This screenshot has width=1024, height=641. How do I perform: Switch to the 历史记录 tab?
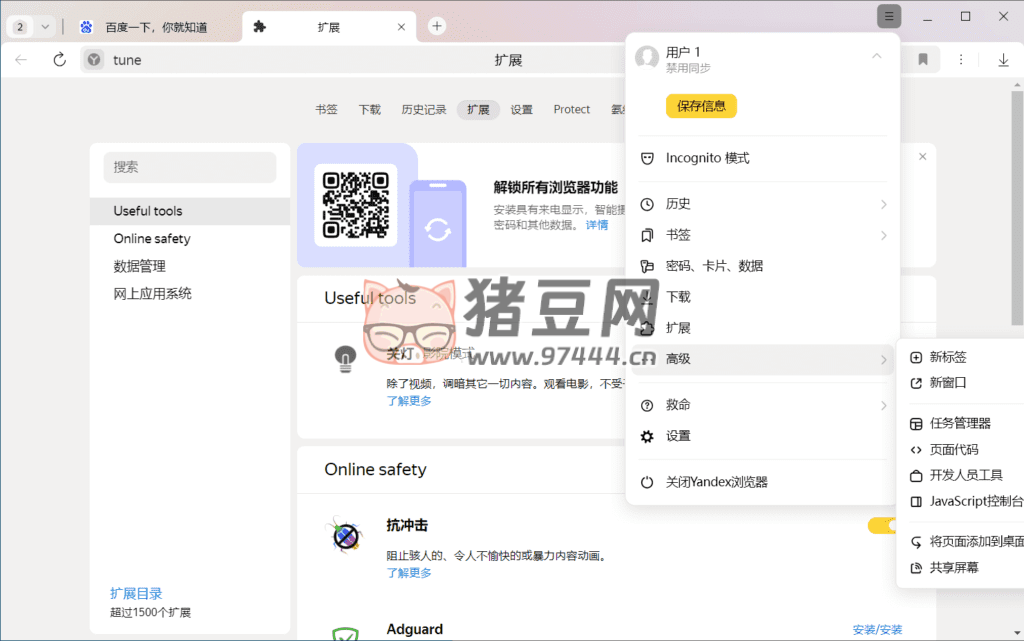click(423, 110)
